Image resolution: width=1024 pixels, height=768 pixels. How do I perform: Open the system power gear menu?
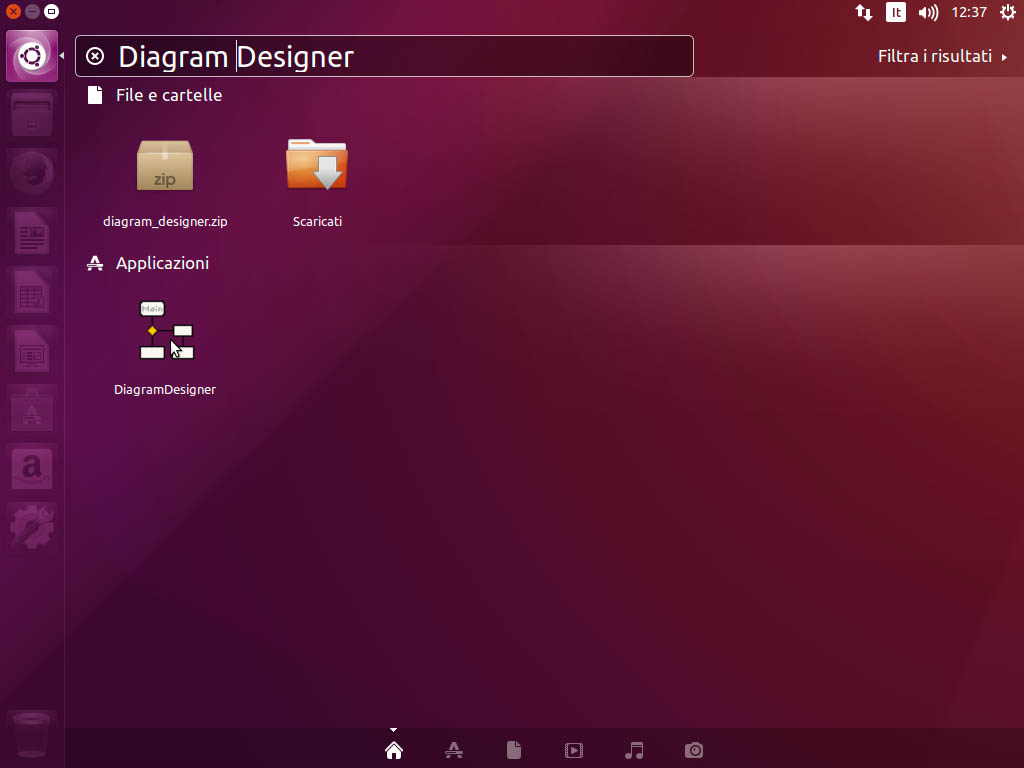pos(1007,13)
